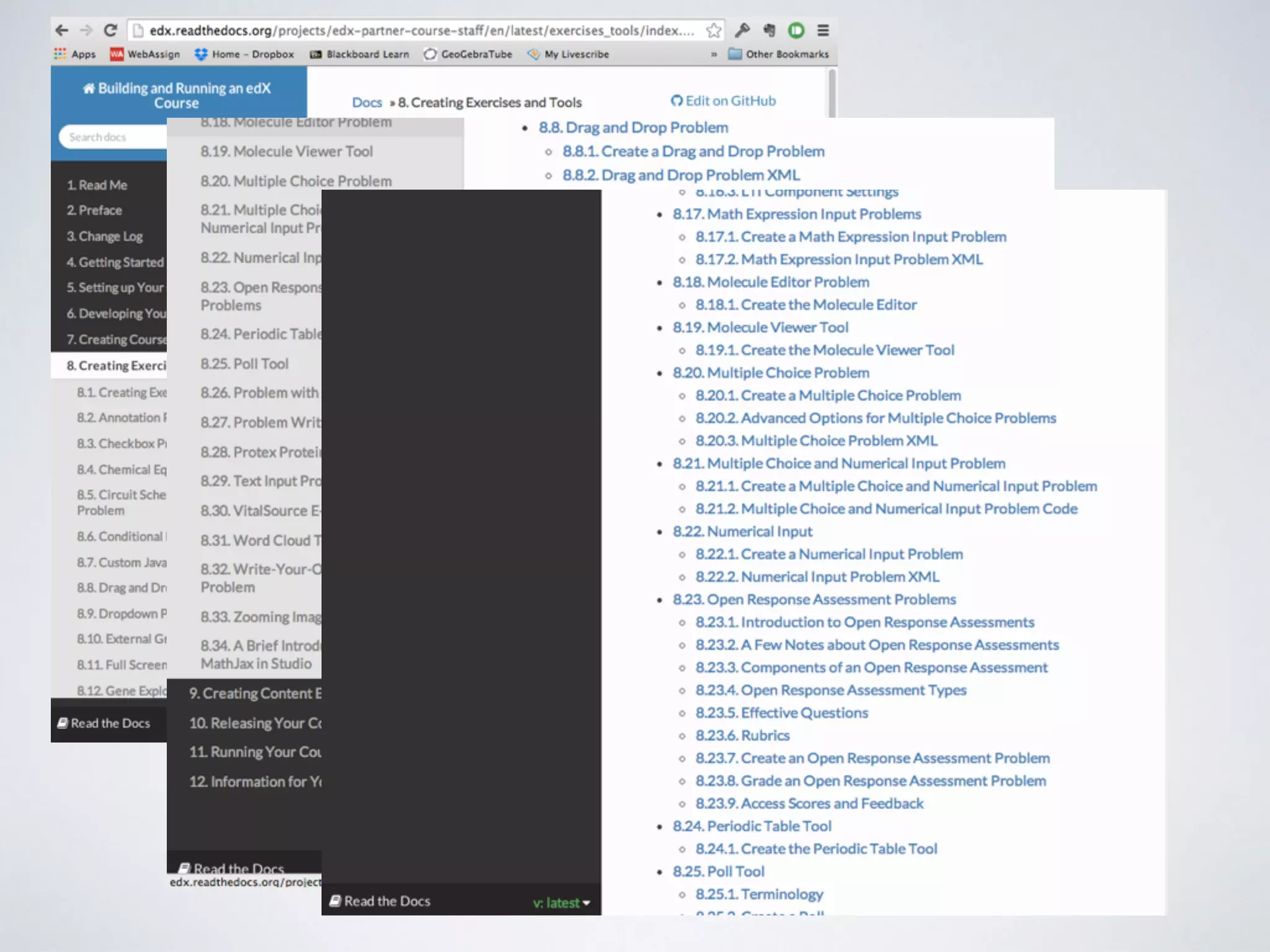Click the page vertical scrollbar

coord(832,92)
